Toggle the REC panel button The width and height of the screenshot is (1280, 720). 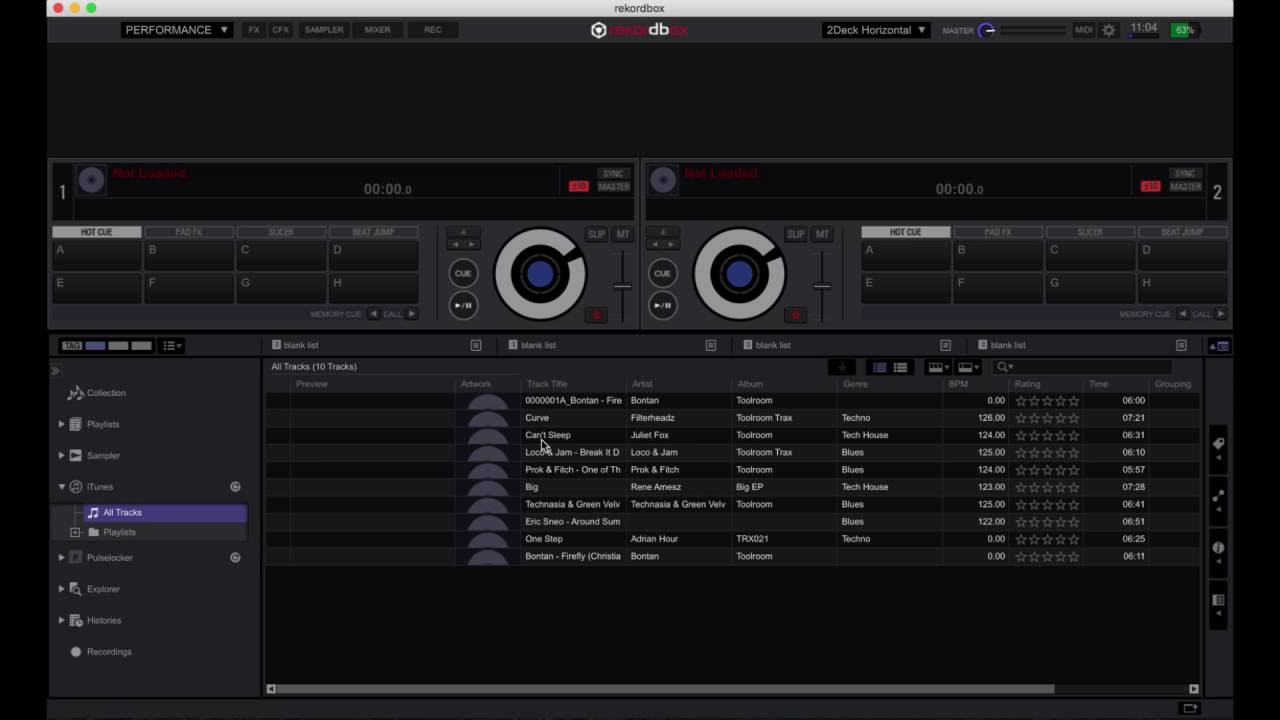click(x=433, y=30)
